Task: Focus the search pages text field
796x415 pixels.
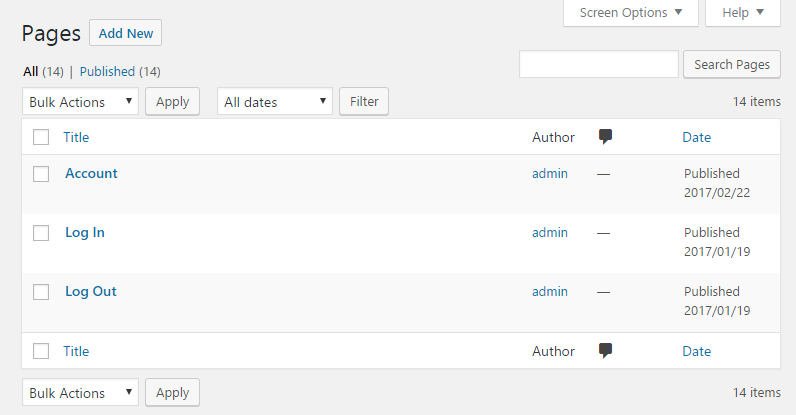Action: point(599,64)
